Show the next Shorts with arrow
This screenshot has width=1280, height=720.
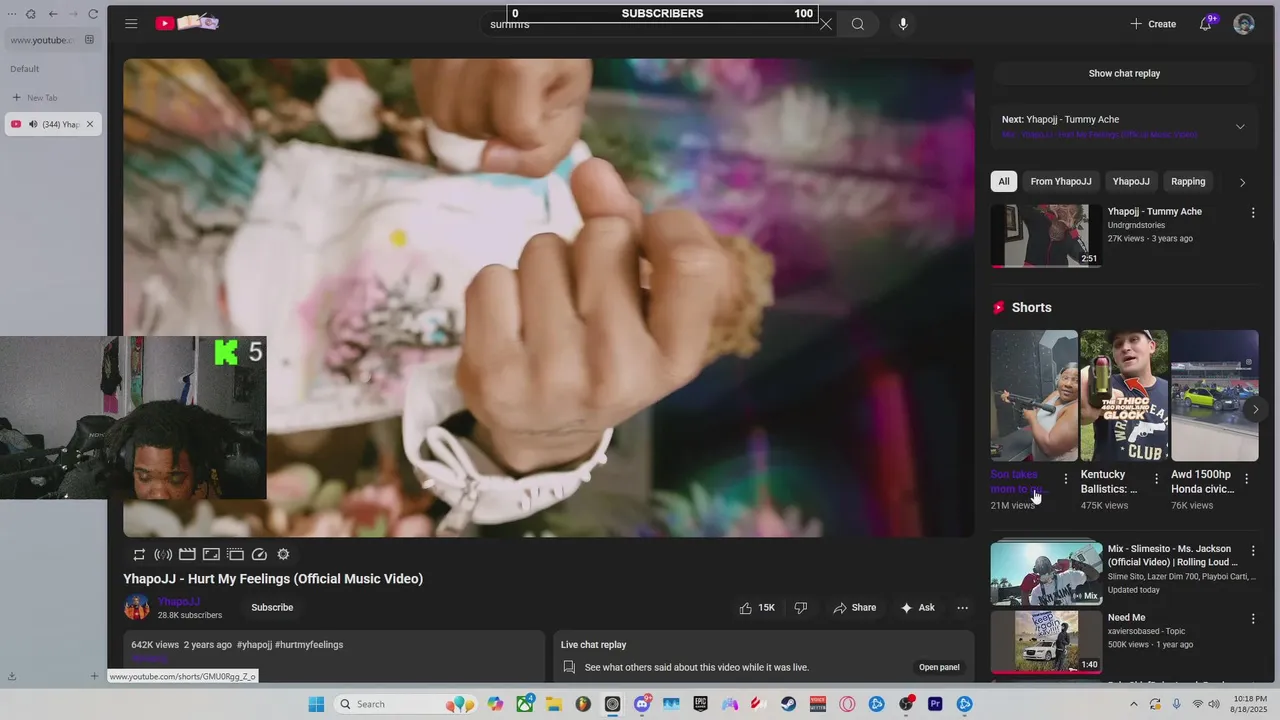point(1255,409)
